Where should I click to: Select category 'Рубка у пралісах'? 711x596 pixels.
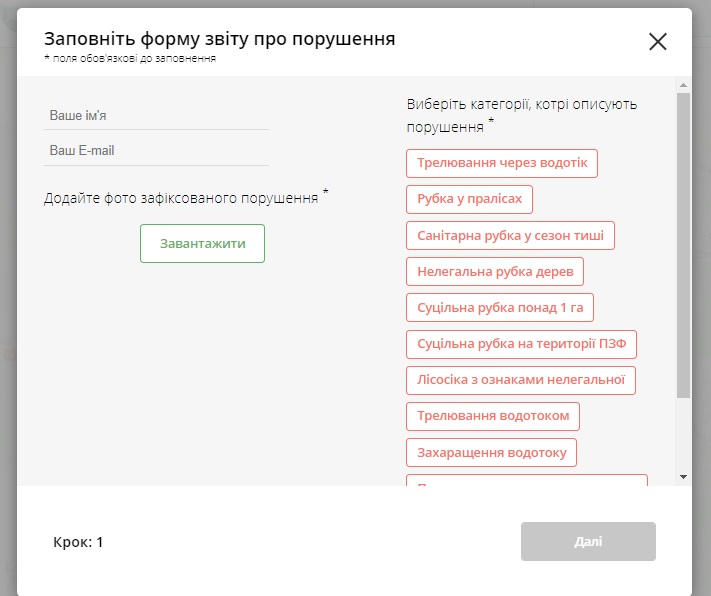click(469, 199)
